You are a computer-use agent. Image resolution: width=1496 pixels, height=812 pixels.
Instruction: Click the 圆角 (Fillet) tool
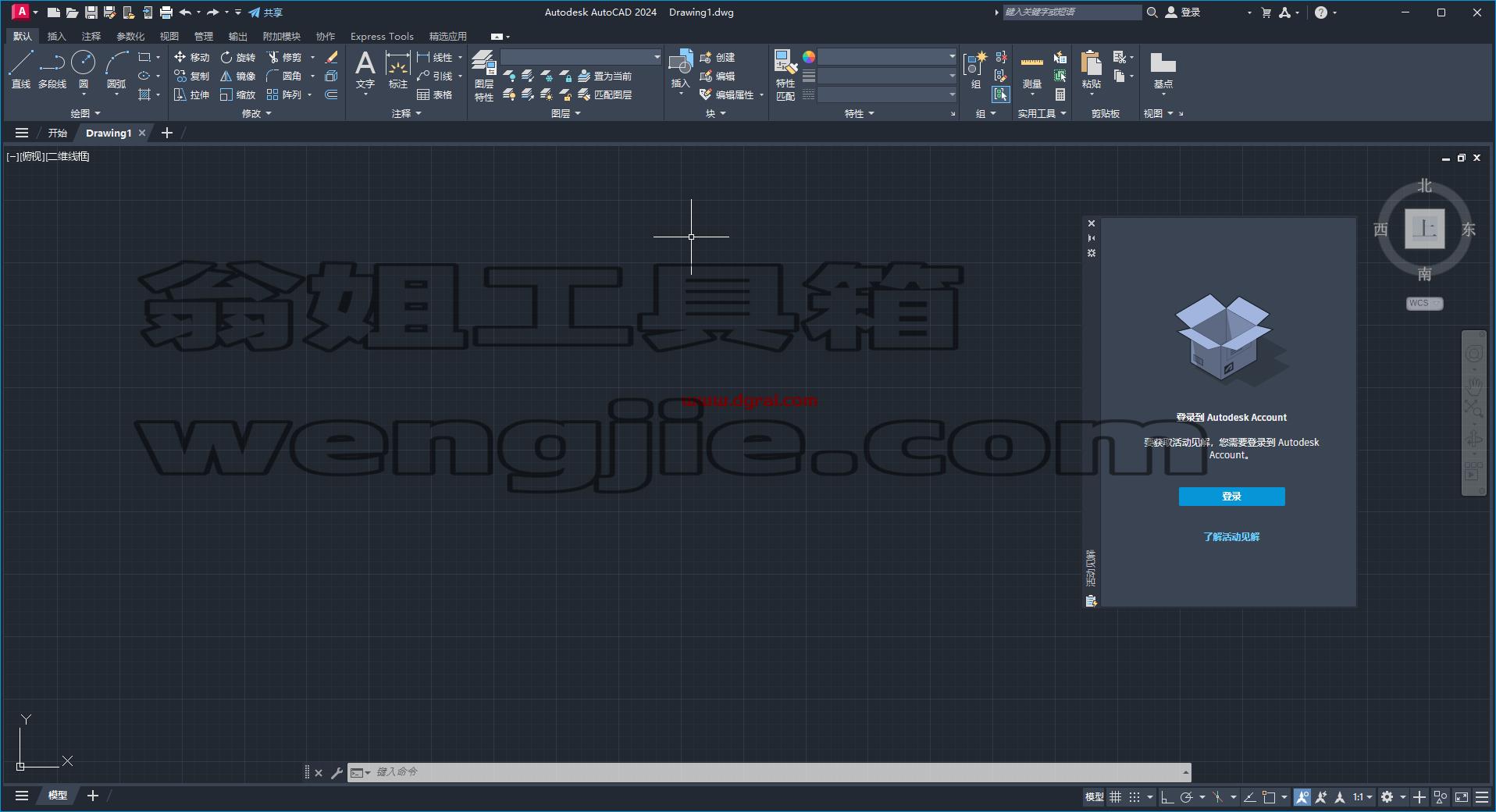tap(284, 76)
